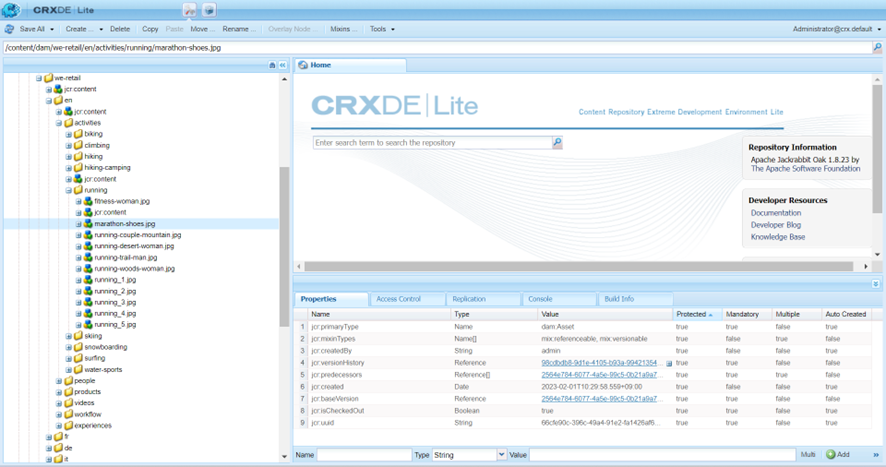The image size is (886, 467).
Task: Switch to the Build Info tab
Action: coord(635,299)
